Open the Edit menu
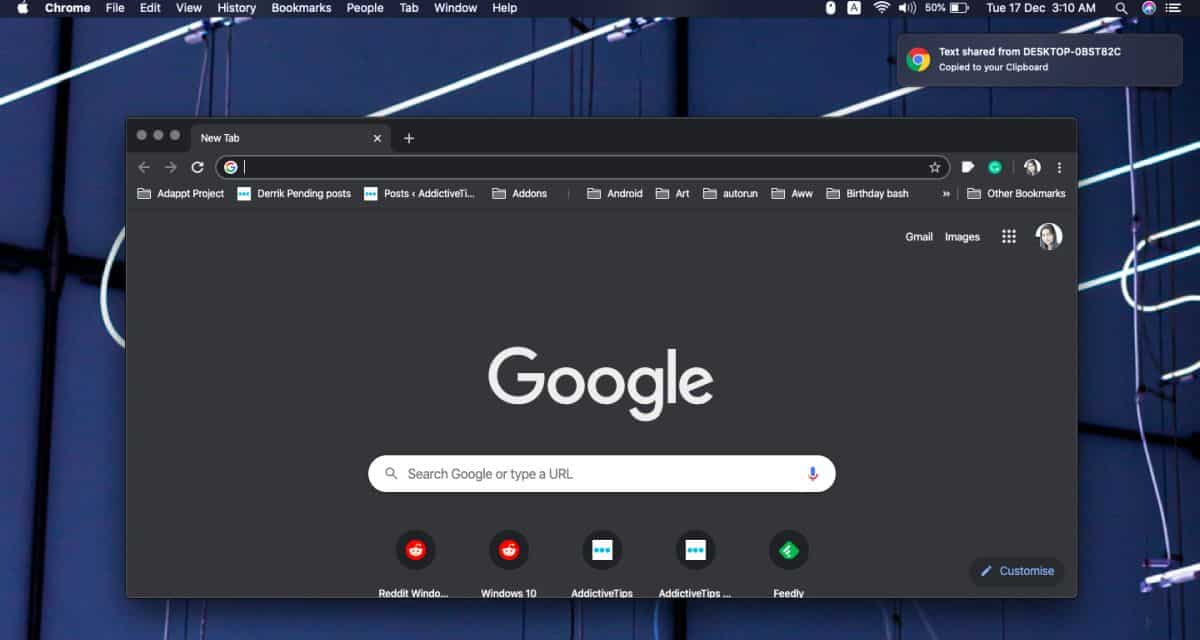Viewport: 1200px width, 640px height. [150, 8]
